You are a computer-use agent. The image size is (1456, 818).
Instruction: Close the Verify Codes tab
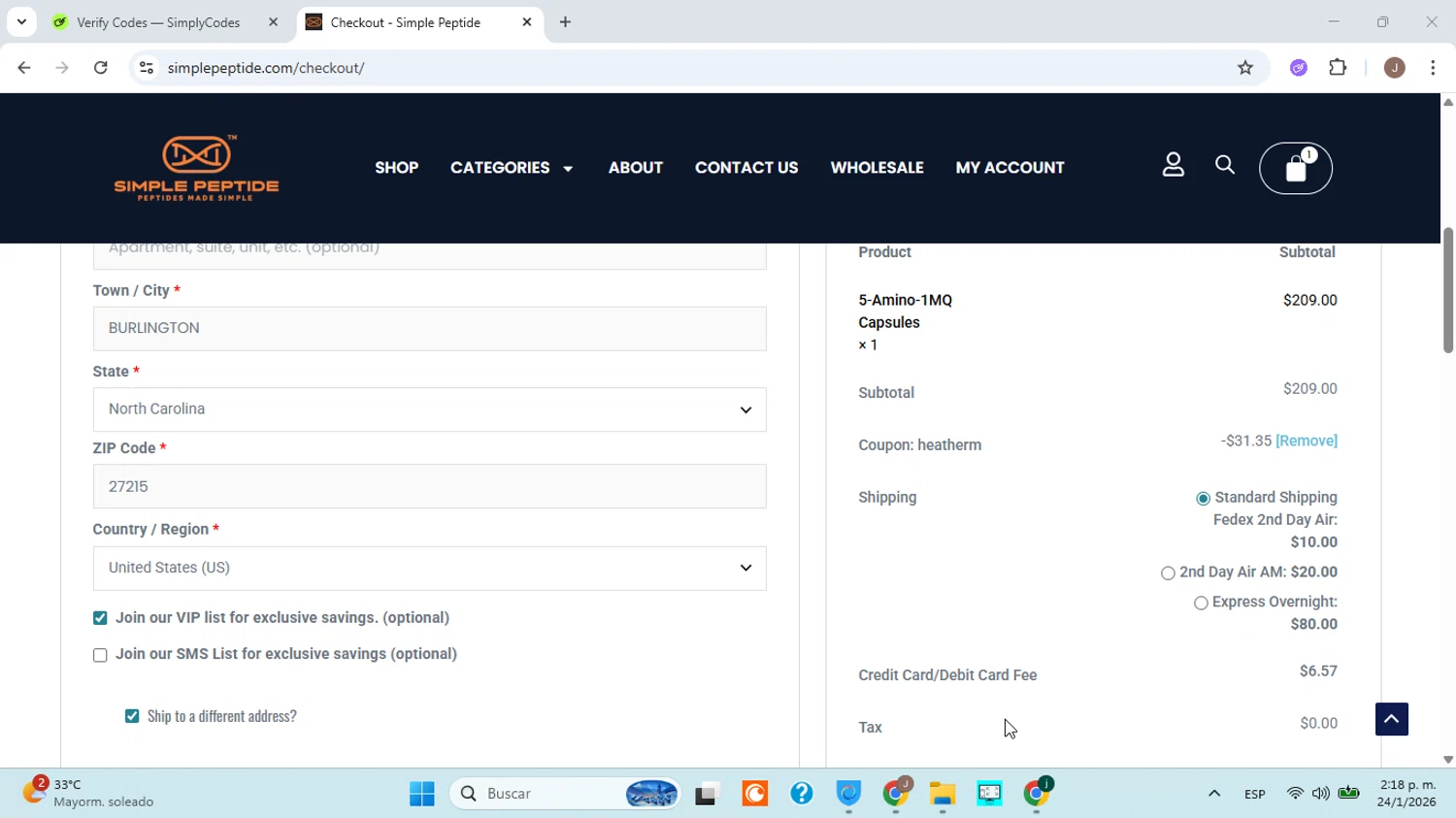(273, 22)
